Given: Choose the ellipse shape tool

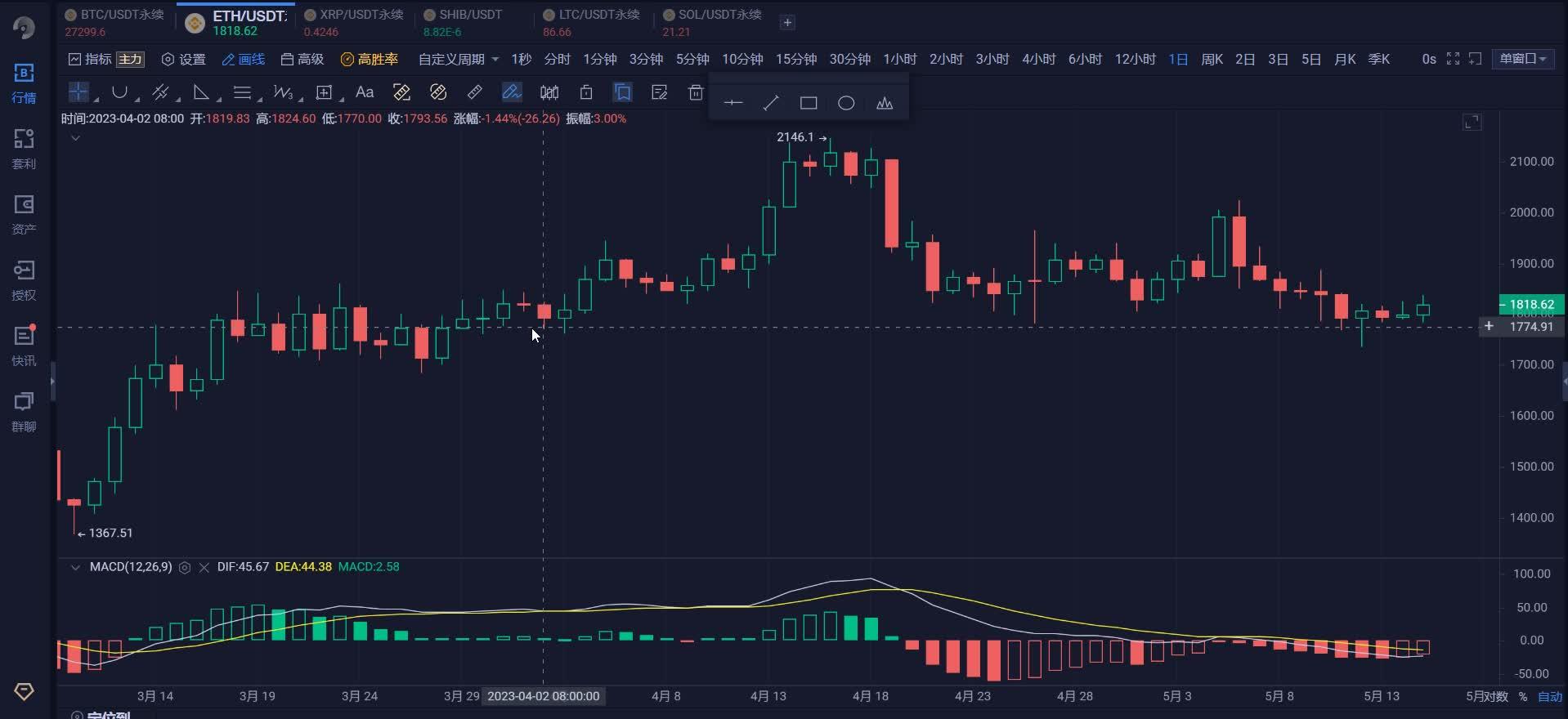Looking at the screenshot, I should (846, 103).
